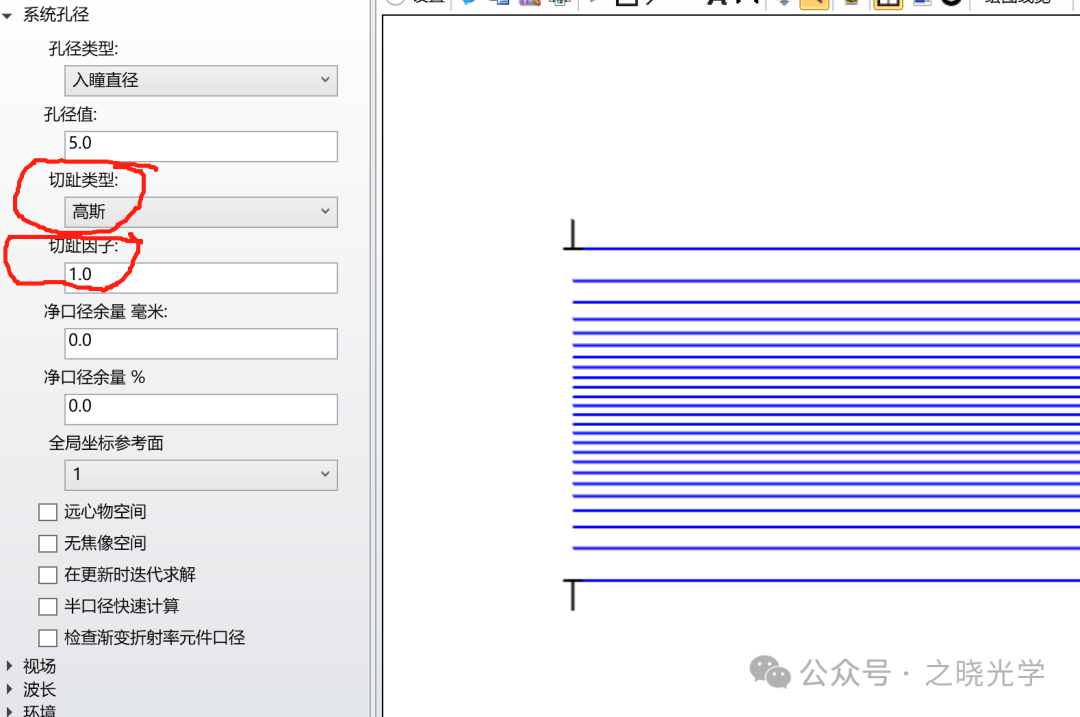Open the 孔径类型 dropdown showing 入瞳直径

pyautogui.click(x=201, y=80)
